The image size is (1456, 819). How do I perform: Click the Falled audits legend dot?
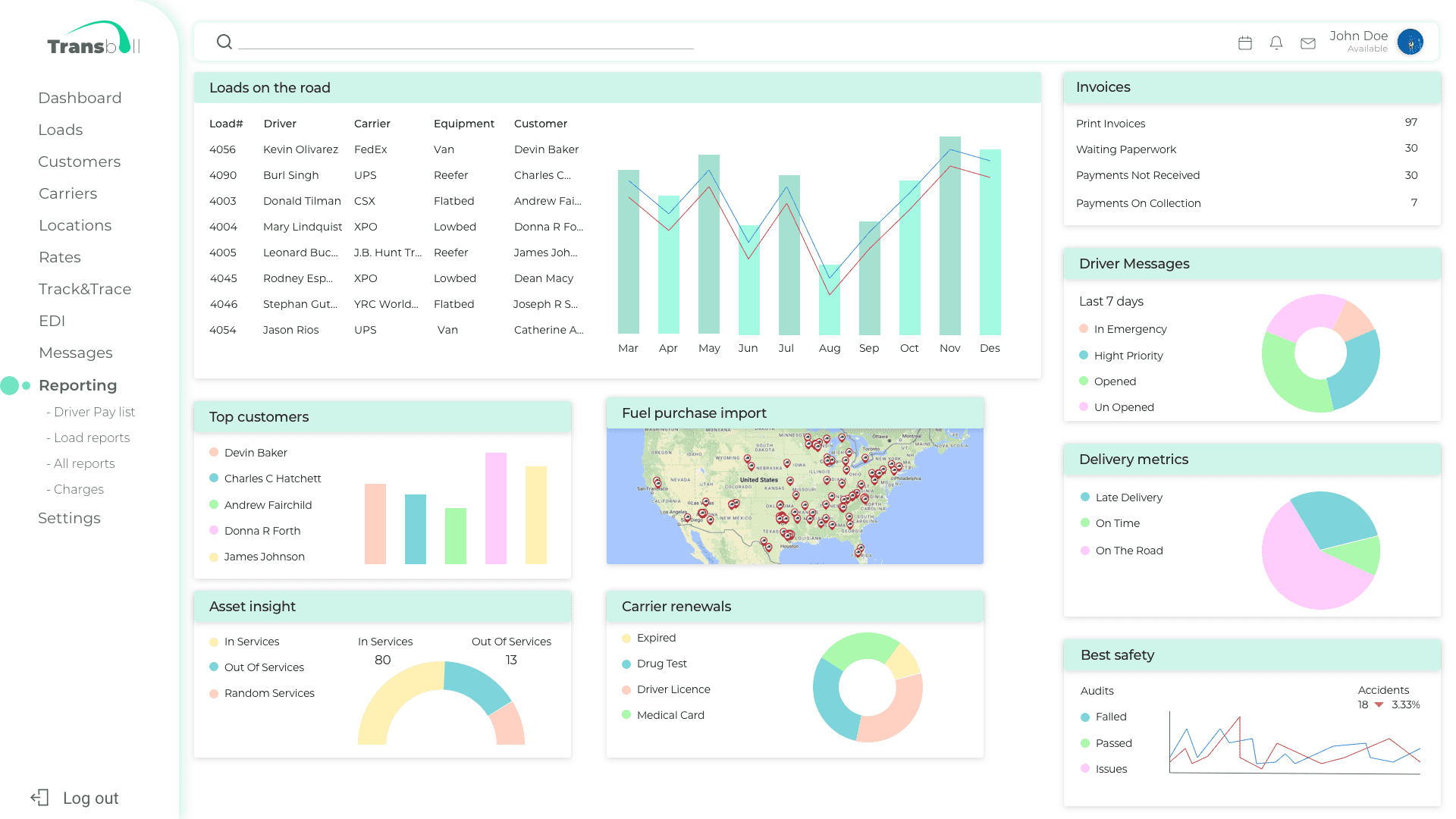[x=1085, y=717]
